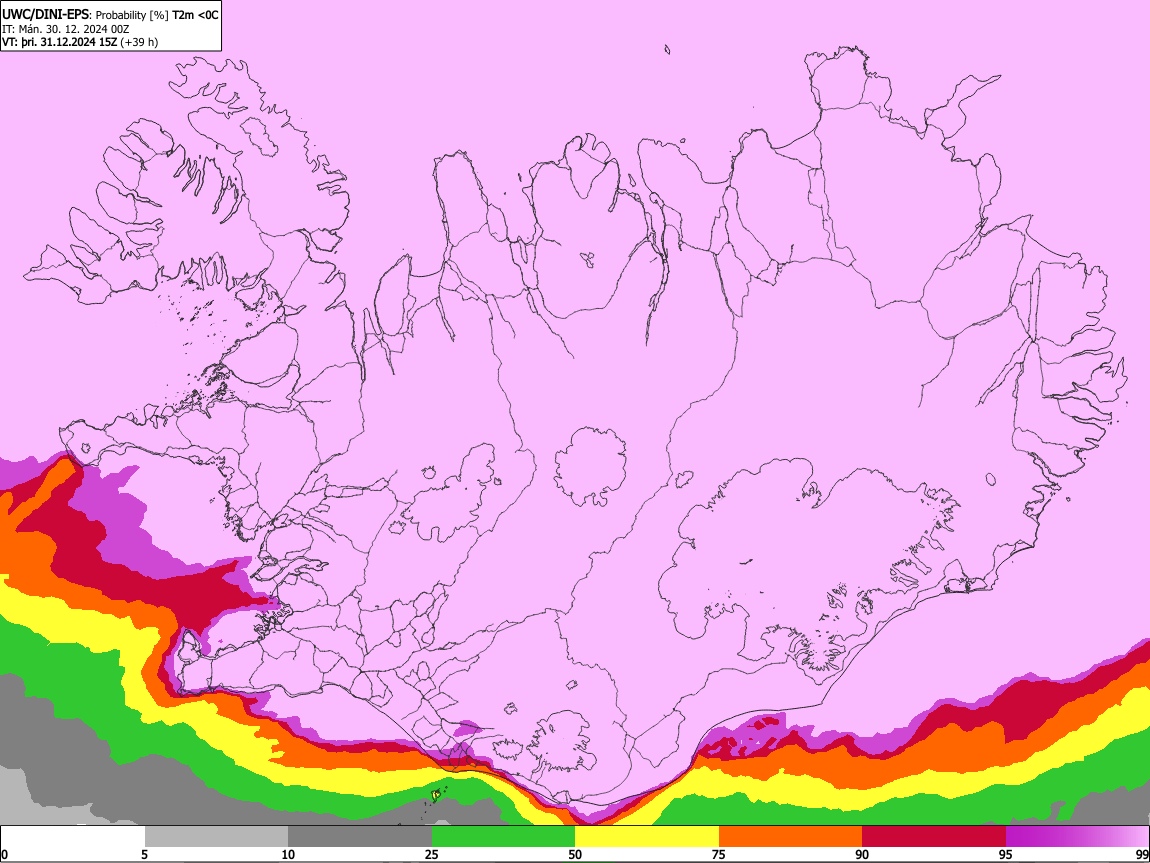Click the light gray 5-10 legend swatch
1150x863 pixels.
click(x=216, y=836)
